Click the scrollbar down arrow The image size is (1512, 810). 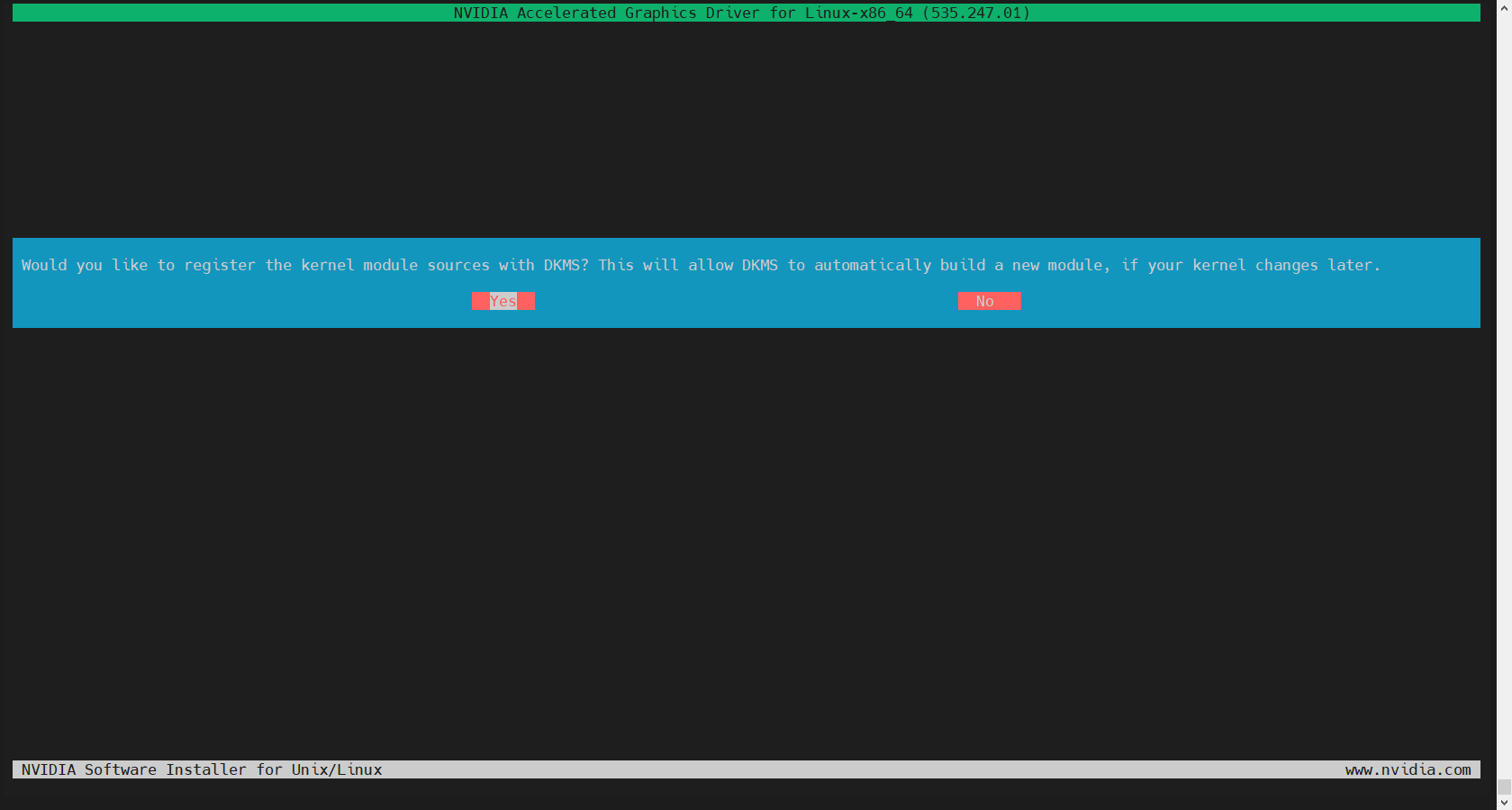pos(1504,802)
